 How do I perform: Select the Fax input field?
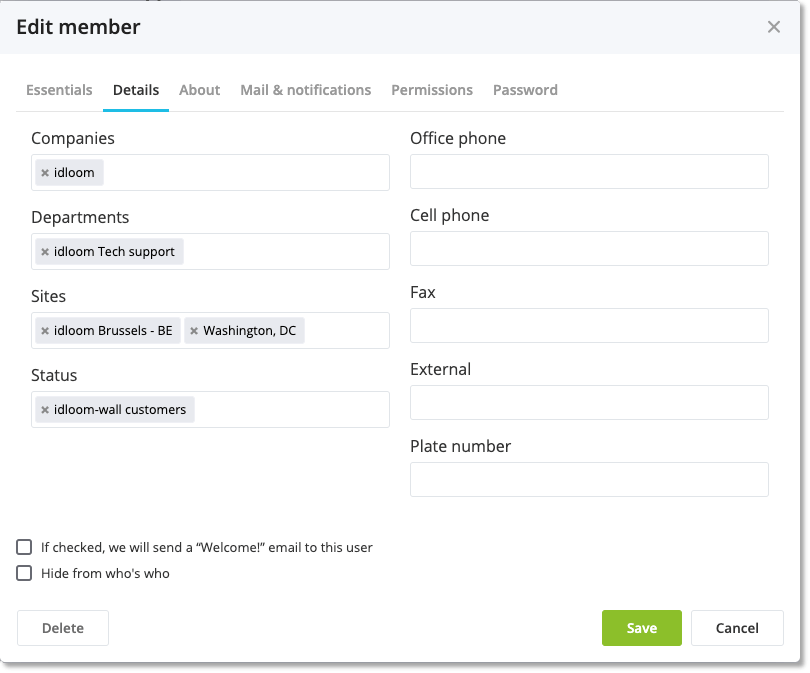click(x=589, y=325)
